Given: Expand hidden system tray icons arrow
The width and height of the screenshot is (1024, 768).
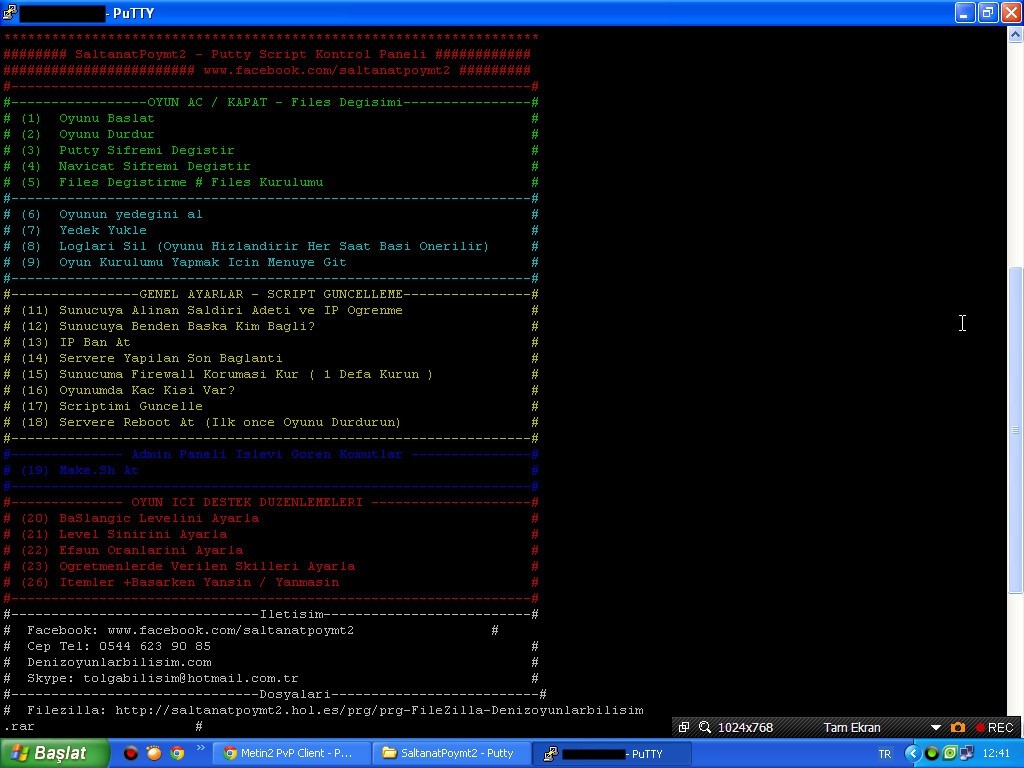Looking at the screenshot, I should tap(912, 753).
